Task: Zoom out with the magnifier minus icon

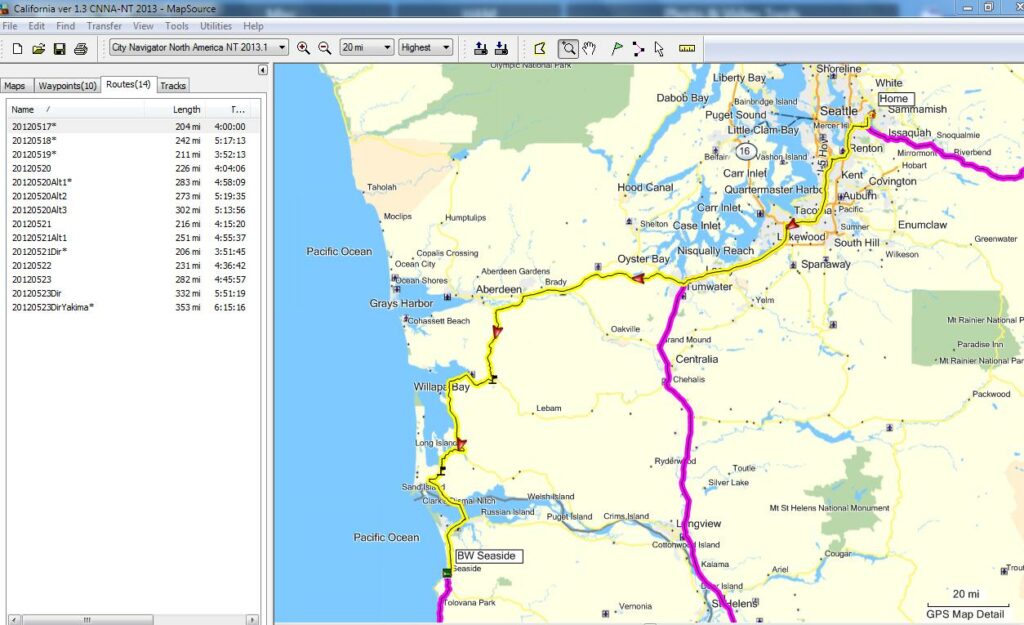Action: 324,48
